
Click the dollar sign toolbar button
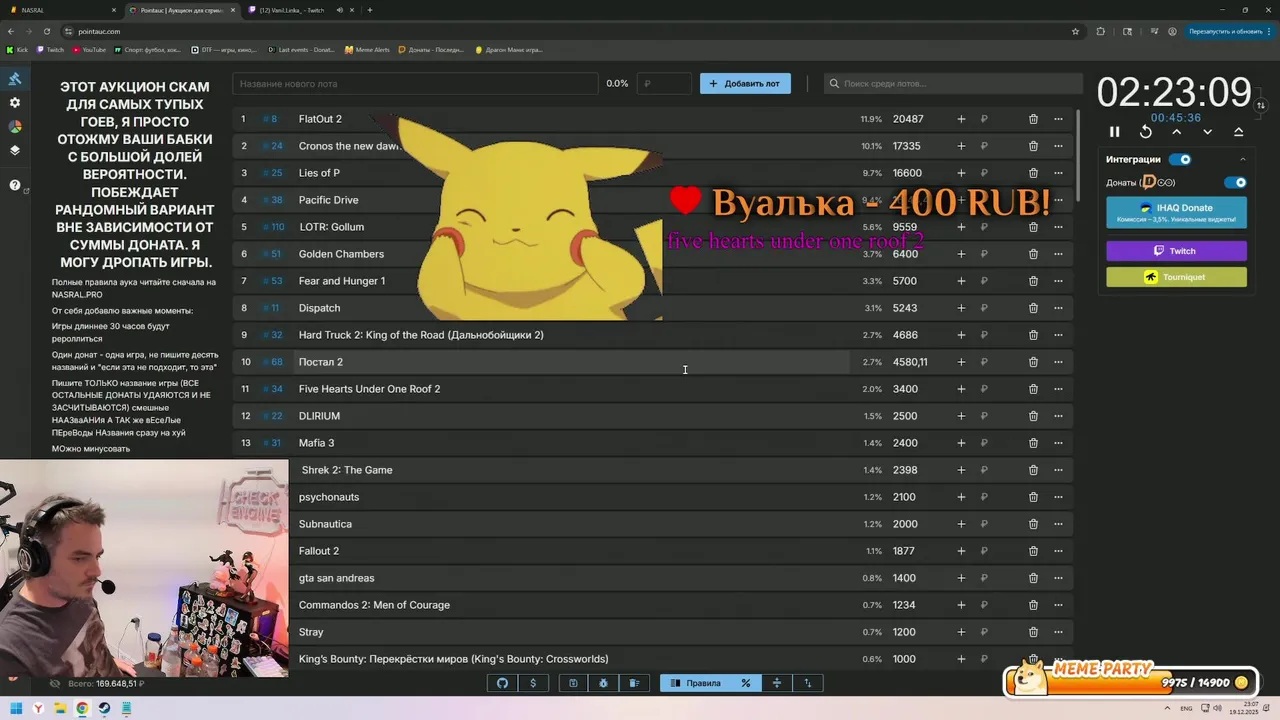point(533,683)
